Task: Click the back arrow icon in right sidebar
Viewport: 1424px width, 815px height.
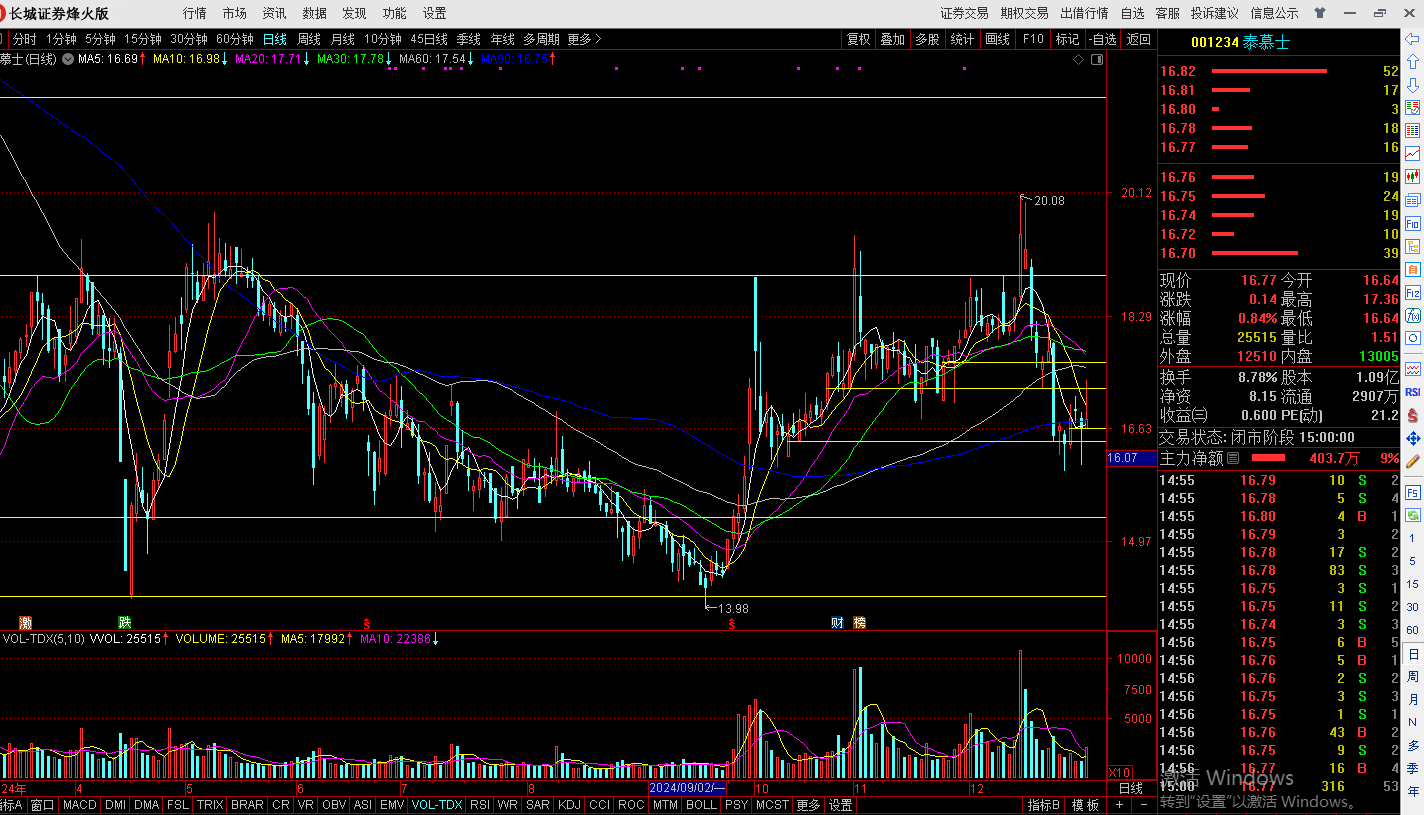Action: [x=1413, y=40]
